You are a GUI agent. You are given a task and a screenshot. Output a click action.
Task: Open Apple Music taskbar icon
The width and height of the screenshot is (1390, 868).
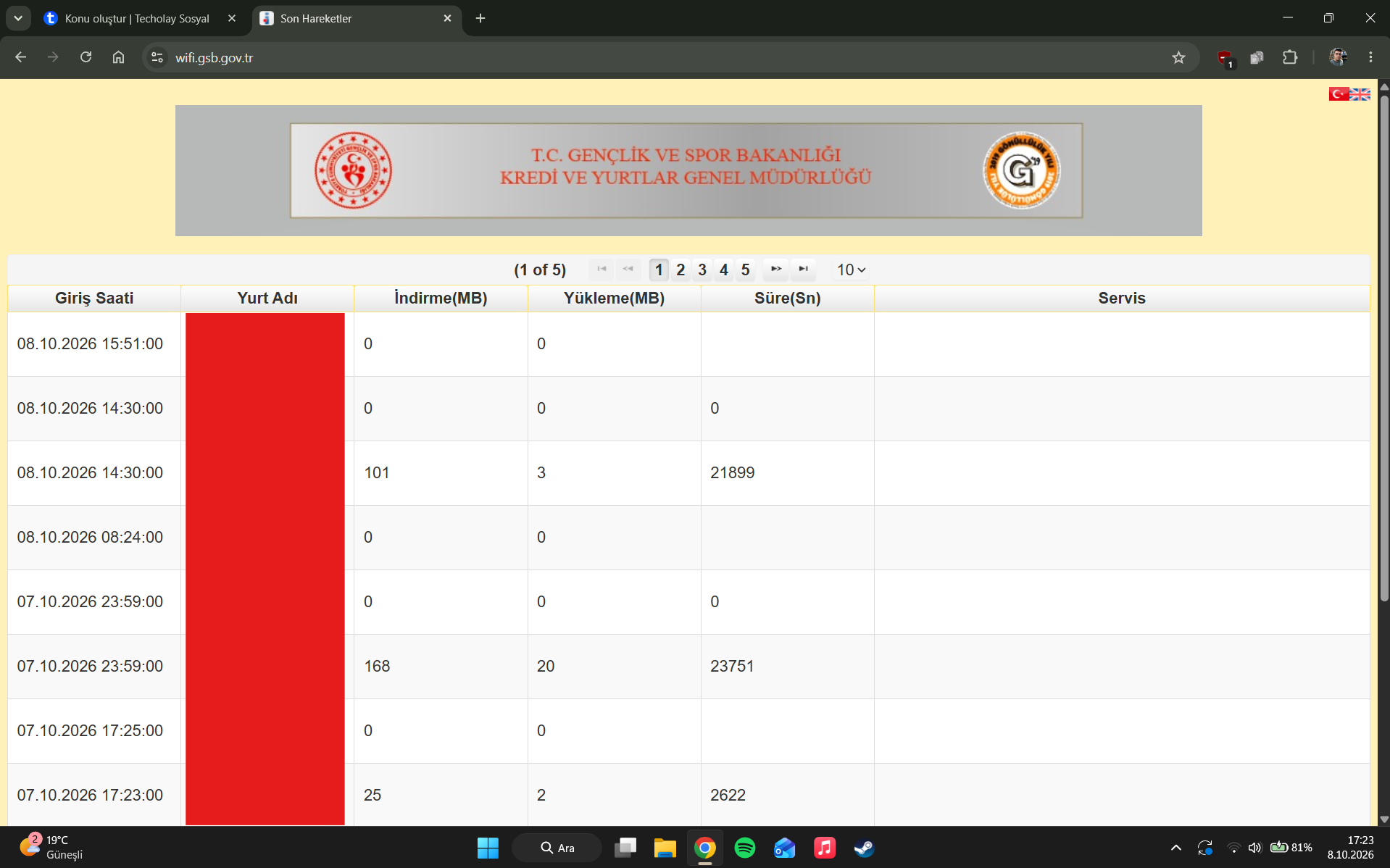pos(824,848)
